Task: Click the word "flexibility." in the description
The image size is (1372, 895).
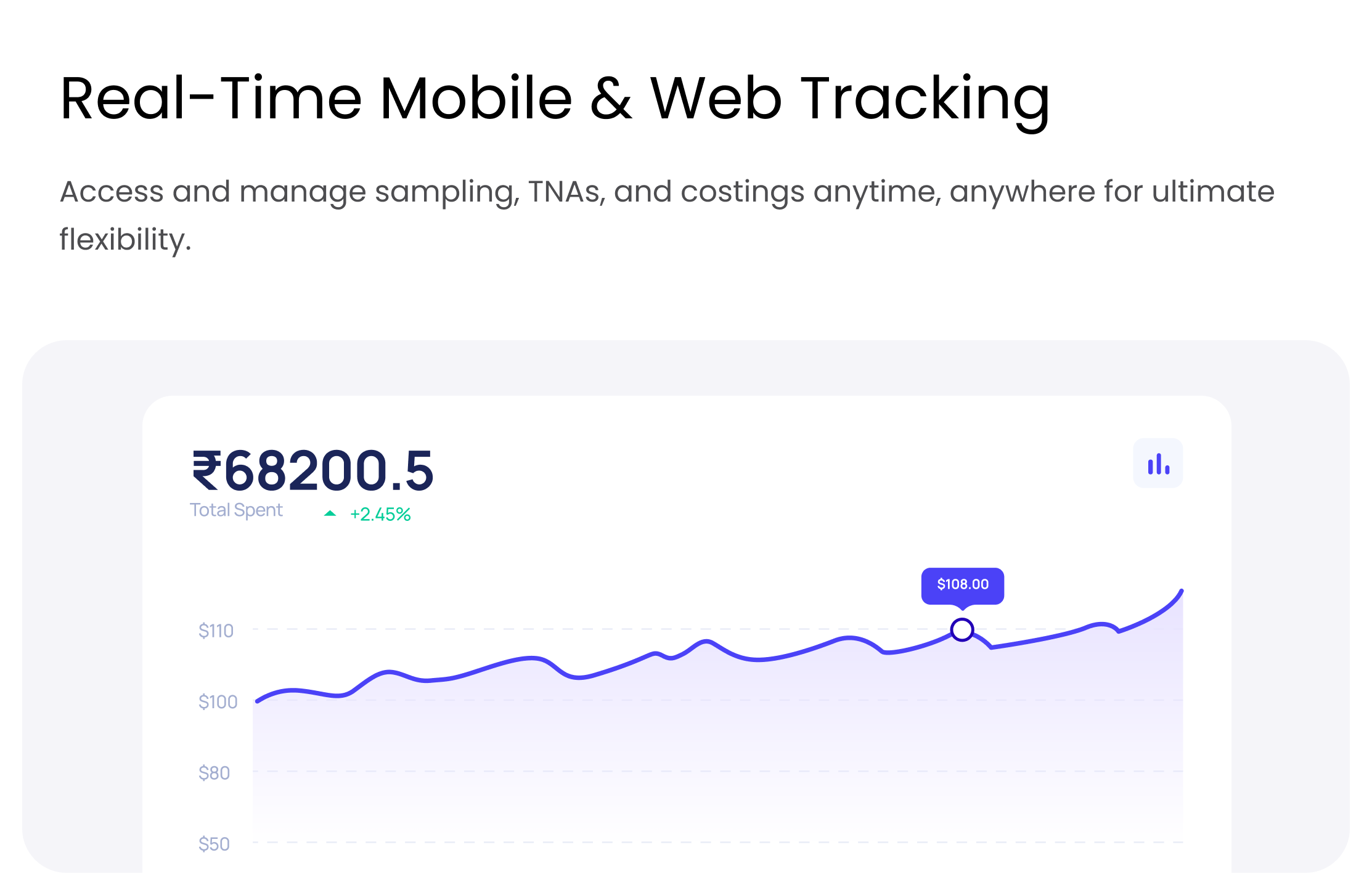Action: (x=126, y=239)
